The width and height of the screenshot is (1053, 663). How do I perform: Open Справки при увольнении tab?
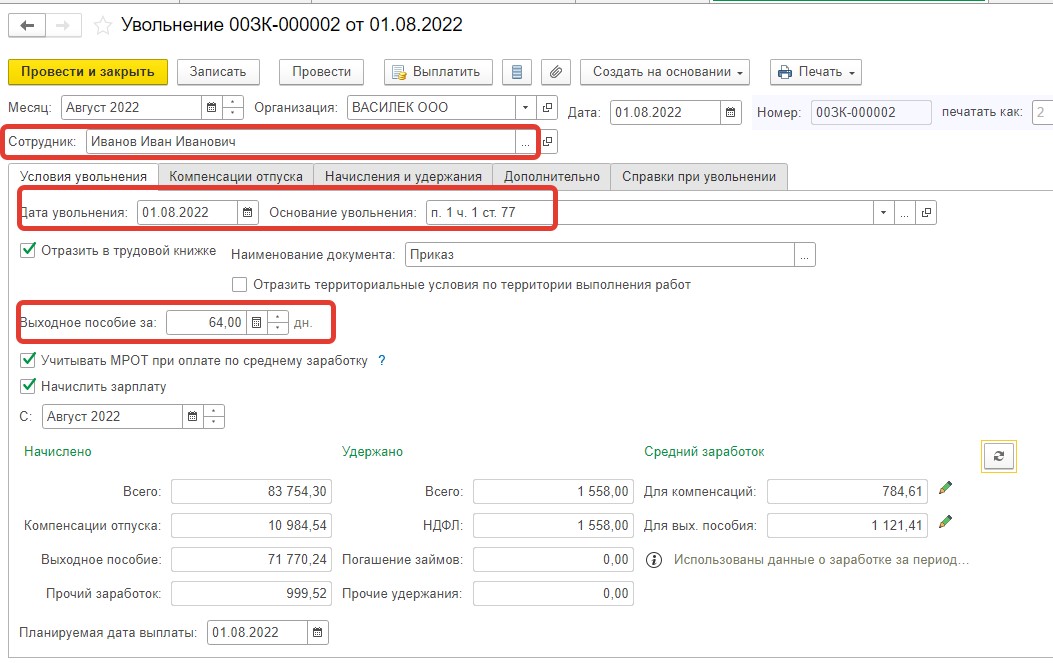(x=698, y=177)
